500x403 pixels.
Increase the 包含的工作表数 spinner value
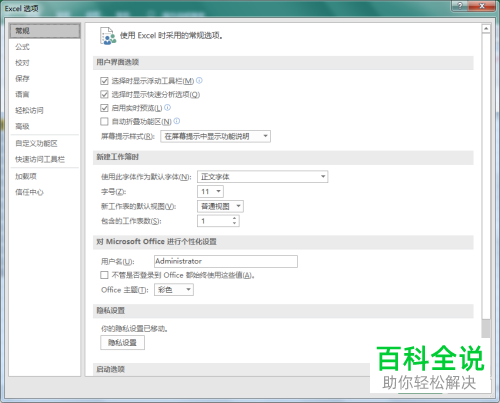[x=235, y=218]
